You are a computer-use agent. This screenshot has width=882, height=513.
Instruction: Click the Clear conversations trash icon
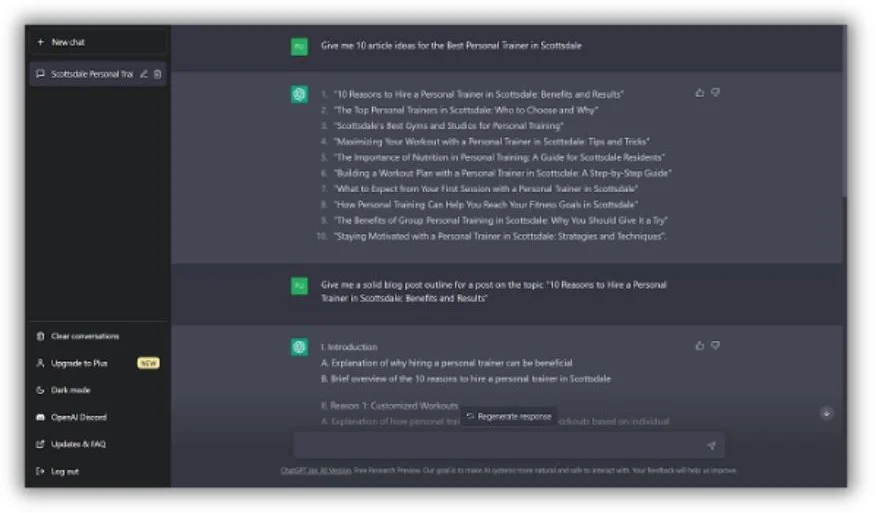[x=40, y=336]
